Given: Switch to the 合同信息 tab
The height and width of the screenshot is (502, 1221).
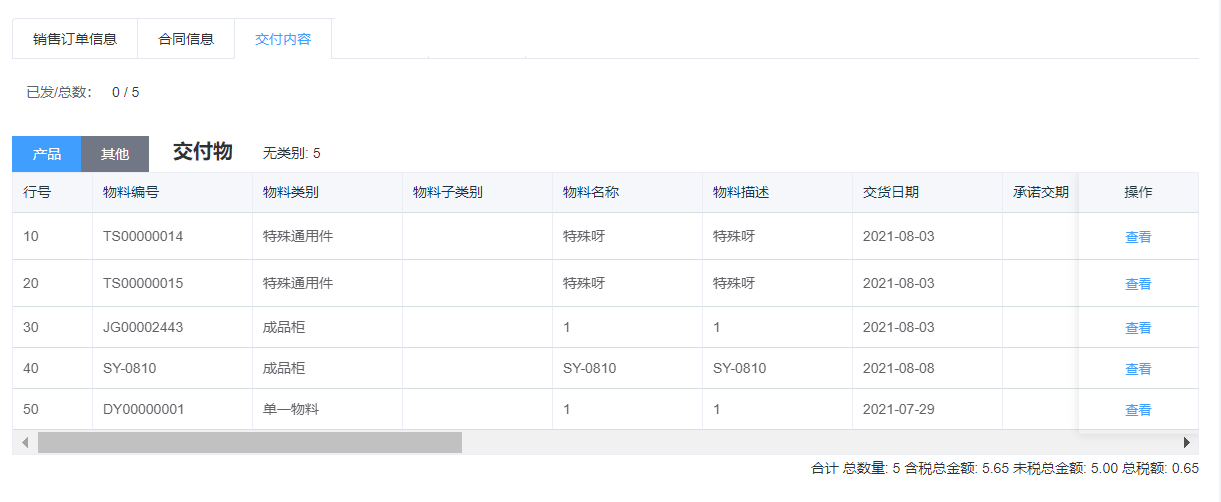Looking at the screenshot, I should [186, 40].
